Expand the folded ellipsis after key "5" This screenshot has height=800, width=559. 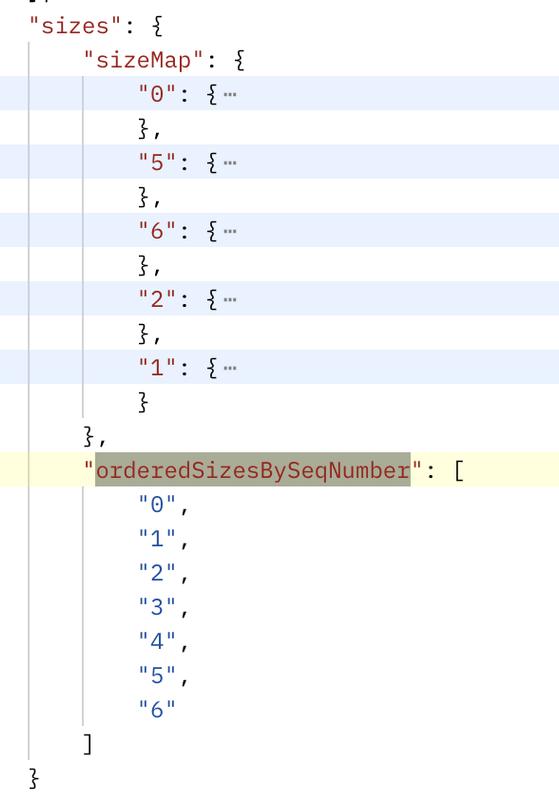230,163
